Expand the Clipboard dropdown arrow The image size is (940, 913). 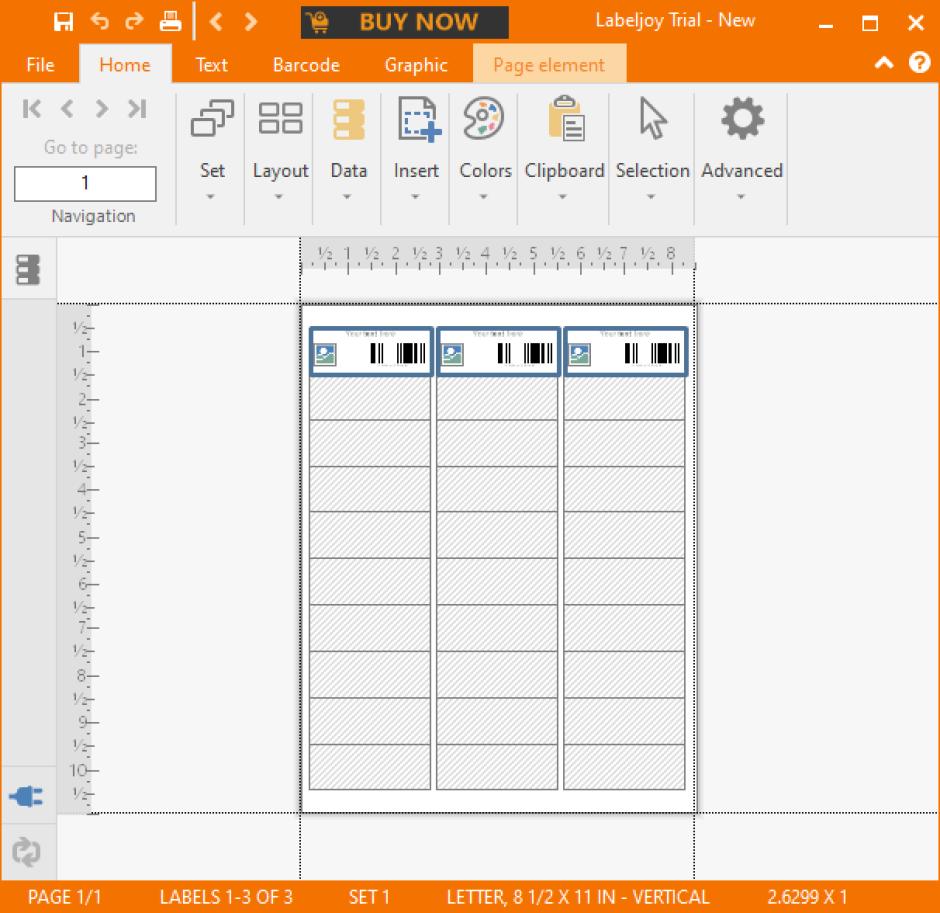[562, 197]
